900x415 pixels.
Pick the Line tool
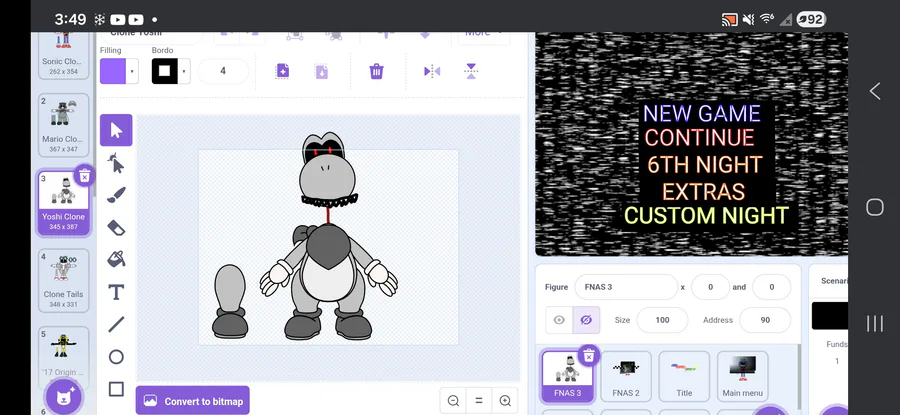click(116, 324)
